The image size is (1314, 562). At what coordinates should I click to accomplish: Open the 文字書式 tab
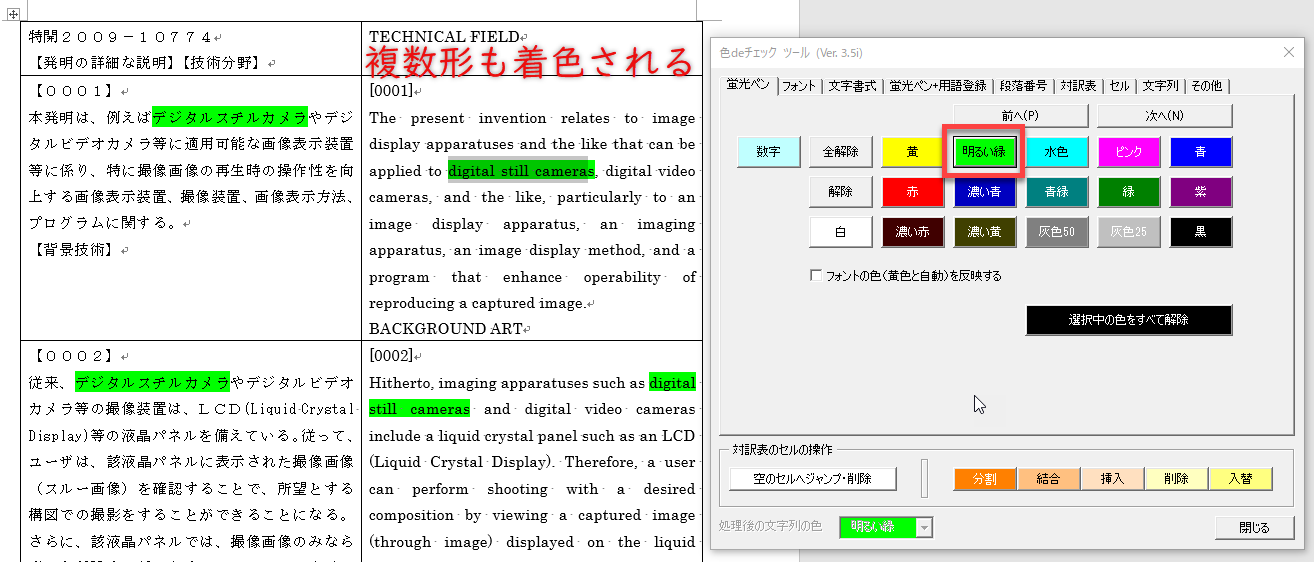[x=852, y=86]
